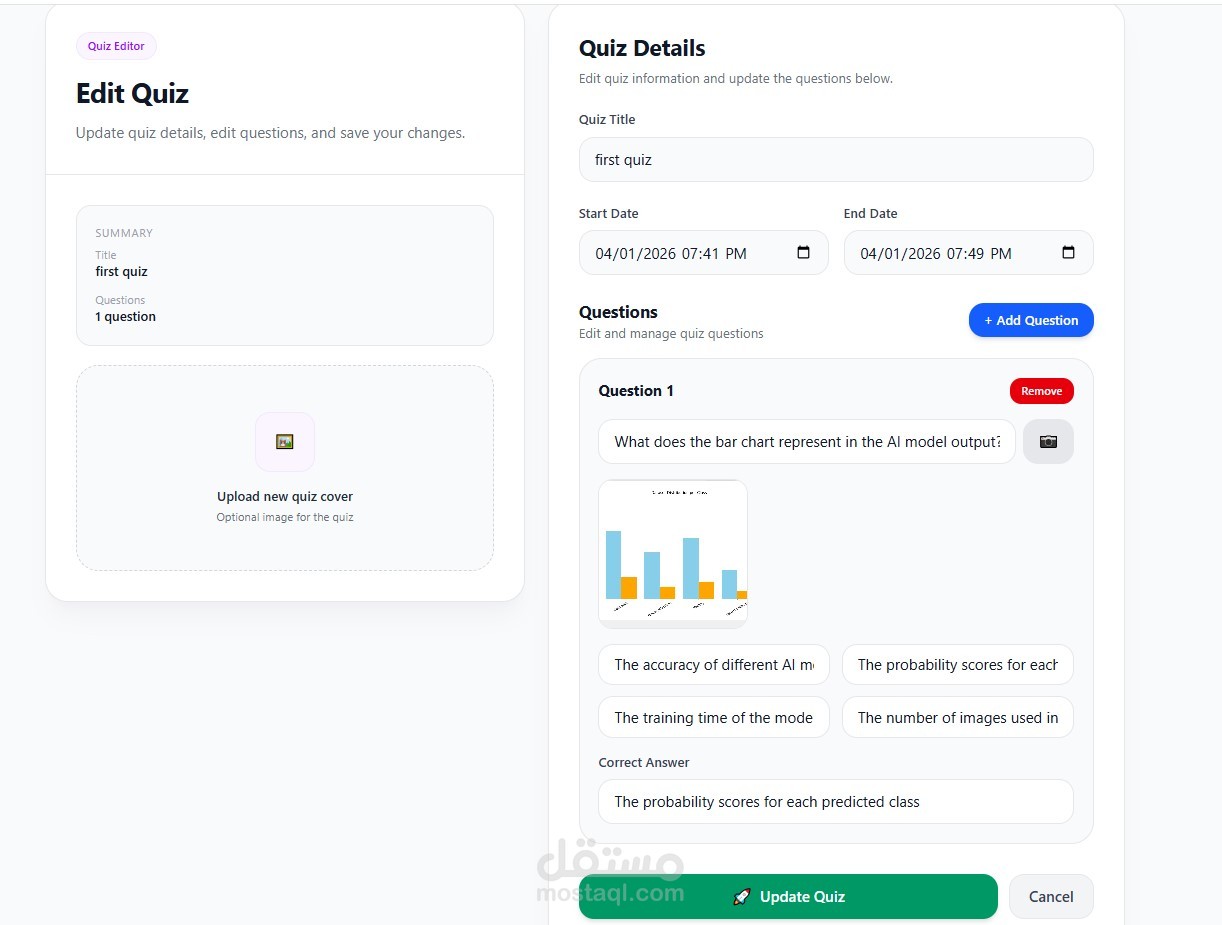Open the Start Date calendar picker icon
Screen dimensions: 1222x925
803,253
